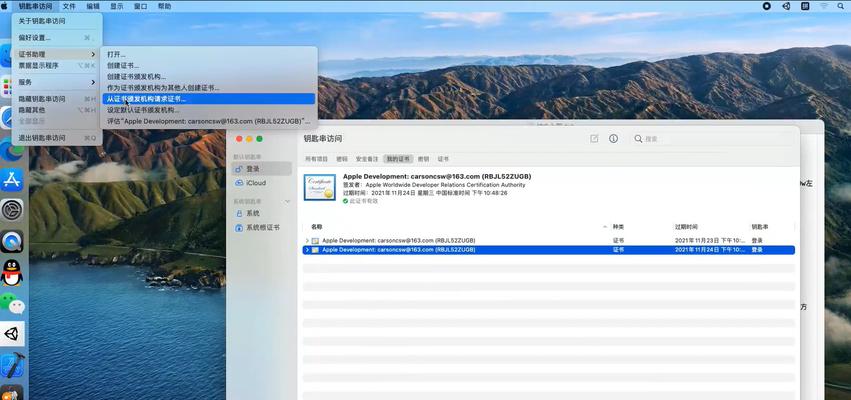The width and height of the screenshot is (851, 400).
Task: Click the 系统 lock icon in sidebar
Action: 239,214
